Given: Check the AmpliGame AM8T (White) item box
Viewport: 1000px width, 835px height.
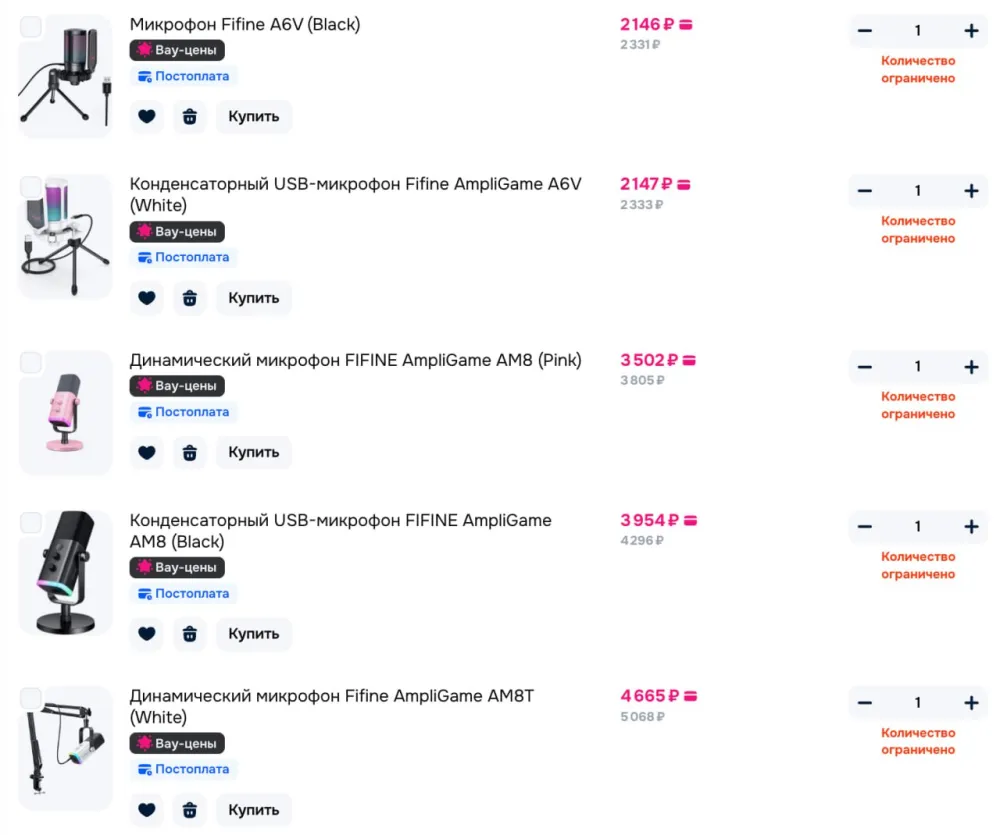Looking at the screenshot, I should click(x=31, y=698).
